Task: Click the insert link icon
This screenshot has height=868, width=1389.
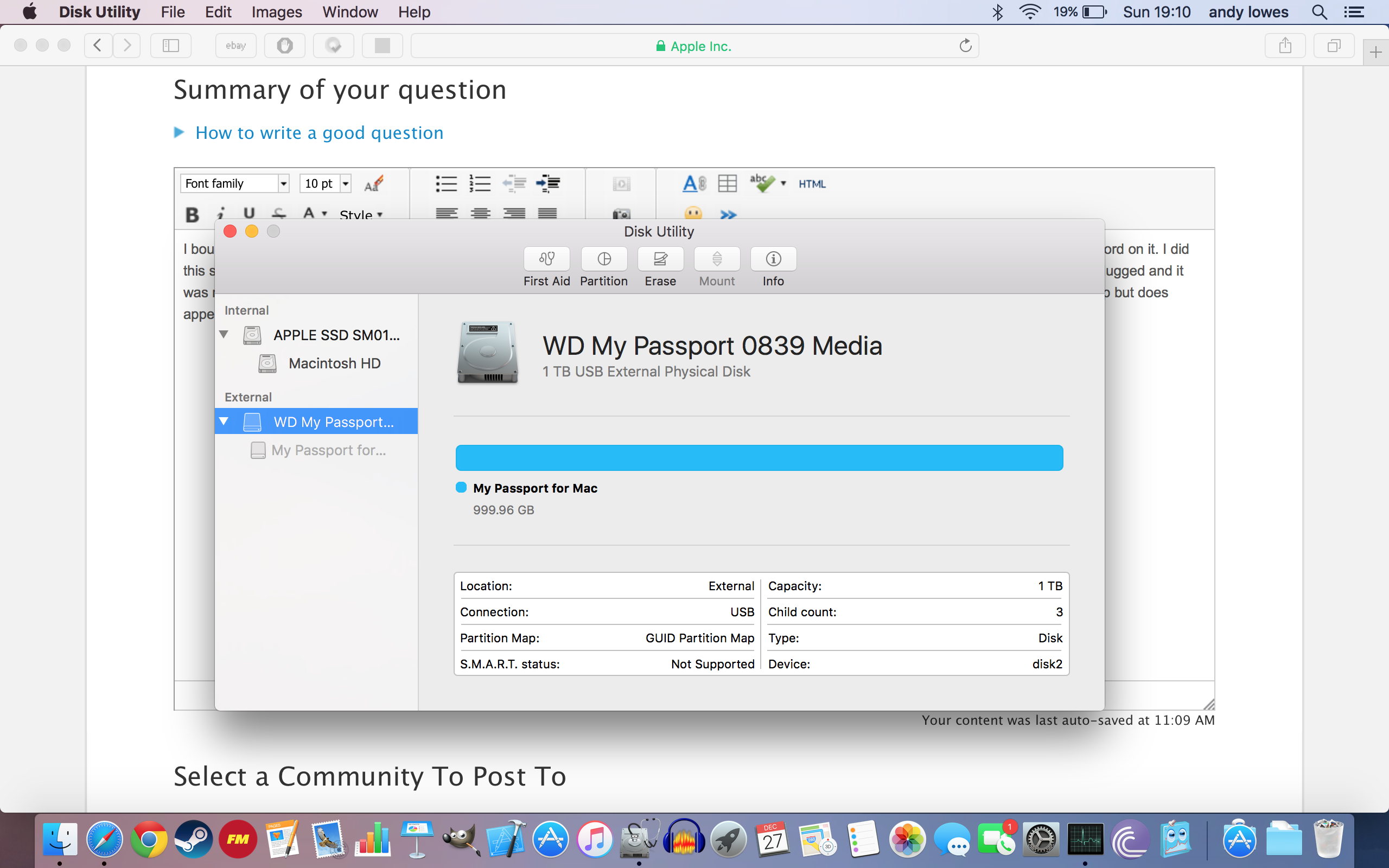Action: coord(694,183)
